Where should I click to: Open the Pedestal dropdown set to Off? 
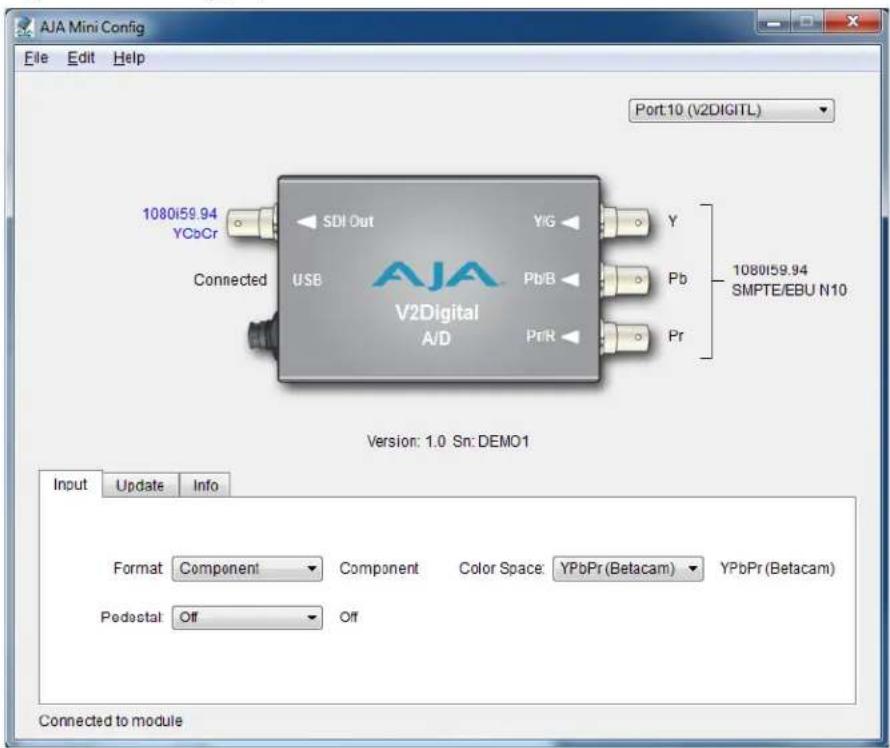point(247,617)
